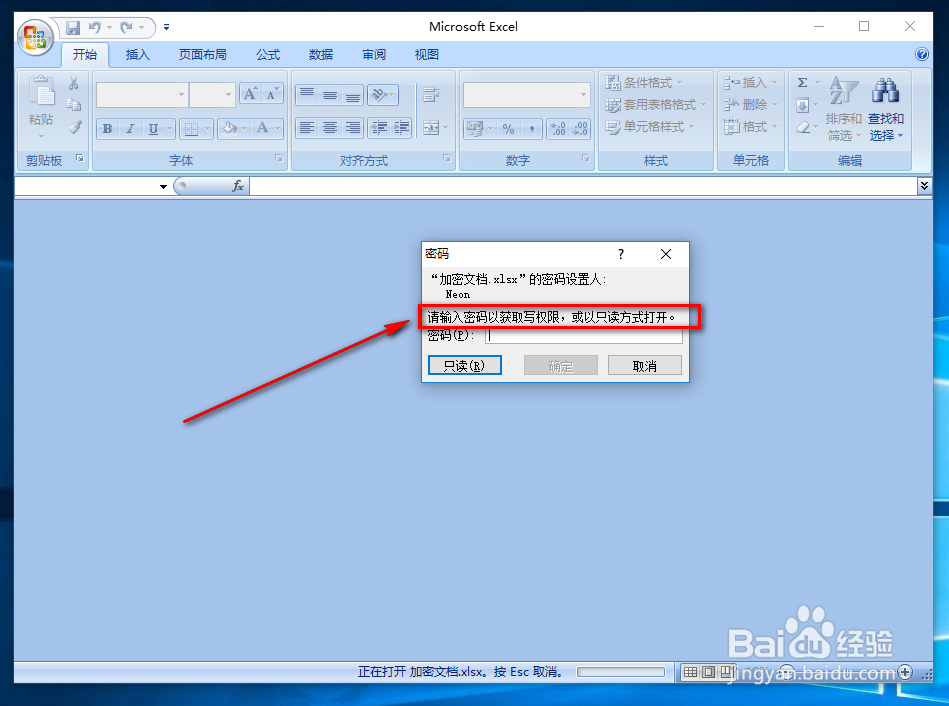The height and width of the screenshot is (706, 949).
Task: Switch to the 插入 Insert tab
Action: coord(137,55)
